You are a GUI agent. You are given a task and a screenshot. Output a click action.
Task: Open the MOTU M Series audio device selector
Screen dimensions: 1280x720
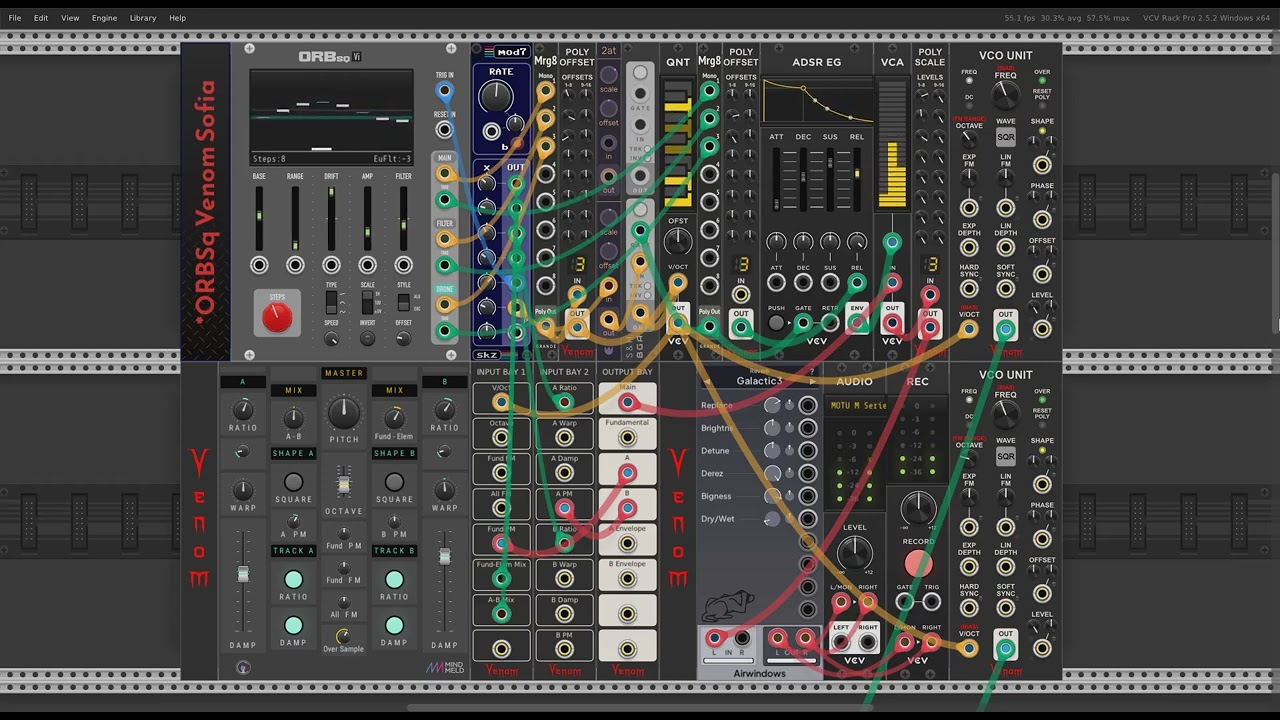[859, 405]
